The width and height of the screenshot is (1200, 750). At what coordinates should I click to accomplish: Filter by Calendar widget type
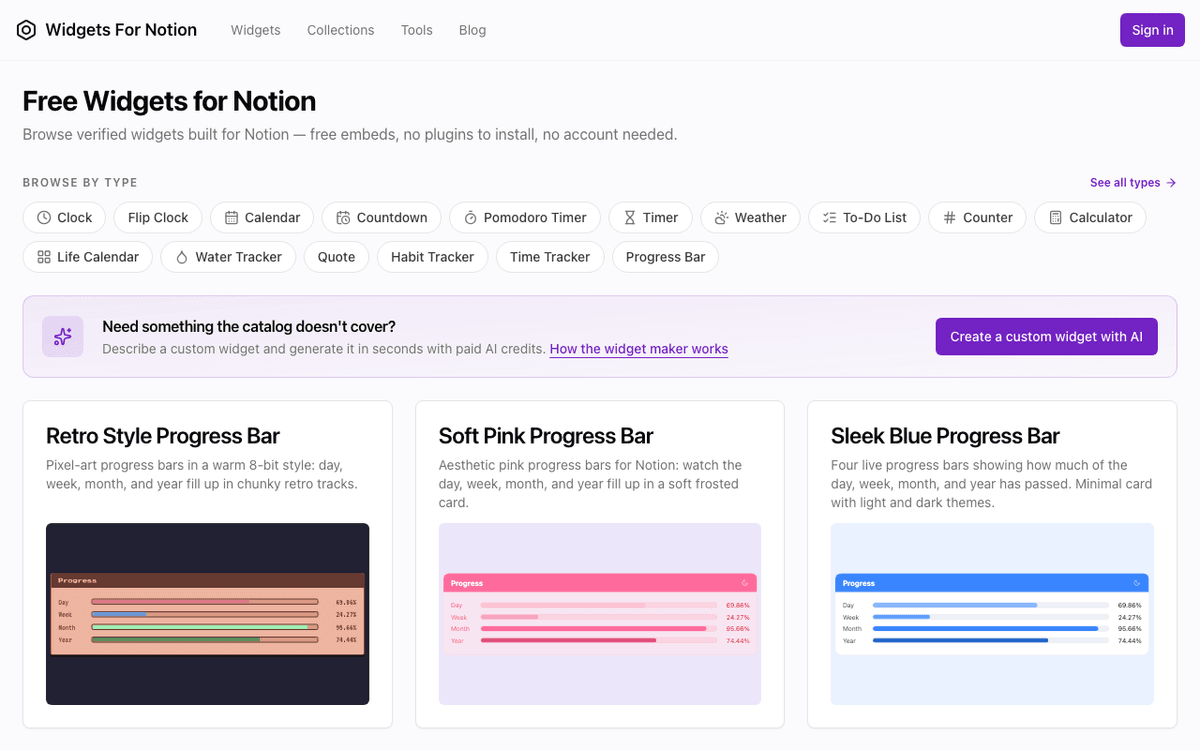point(262,218)
